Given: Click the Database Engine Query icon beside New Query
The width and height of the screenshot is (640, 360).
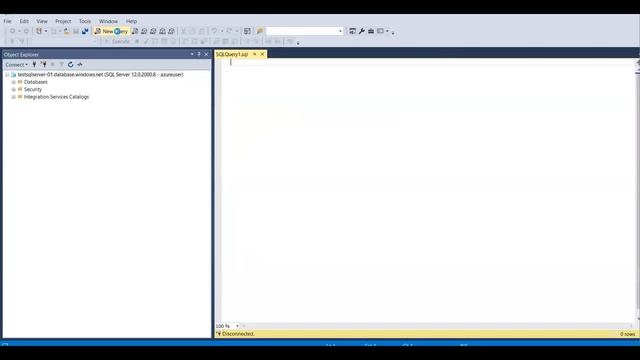Looking at the screenshot, I should point(135,31).
